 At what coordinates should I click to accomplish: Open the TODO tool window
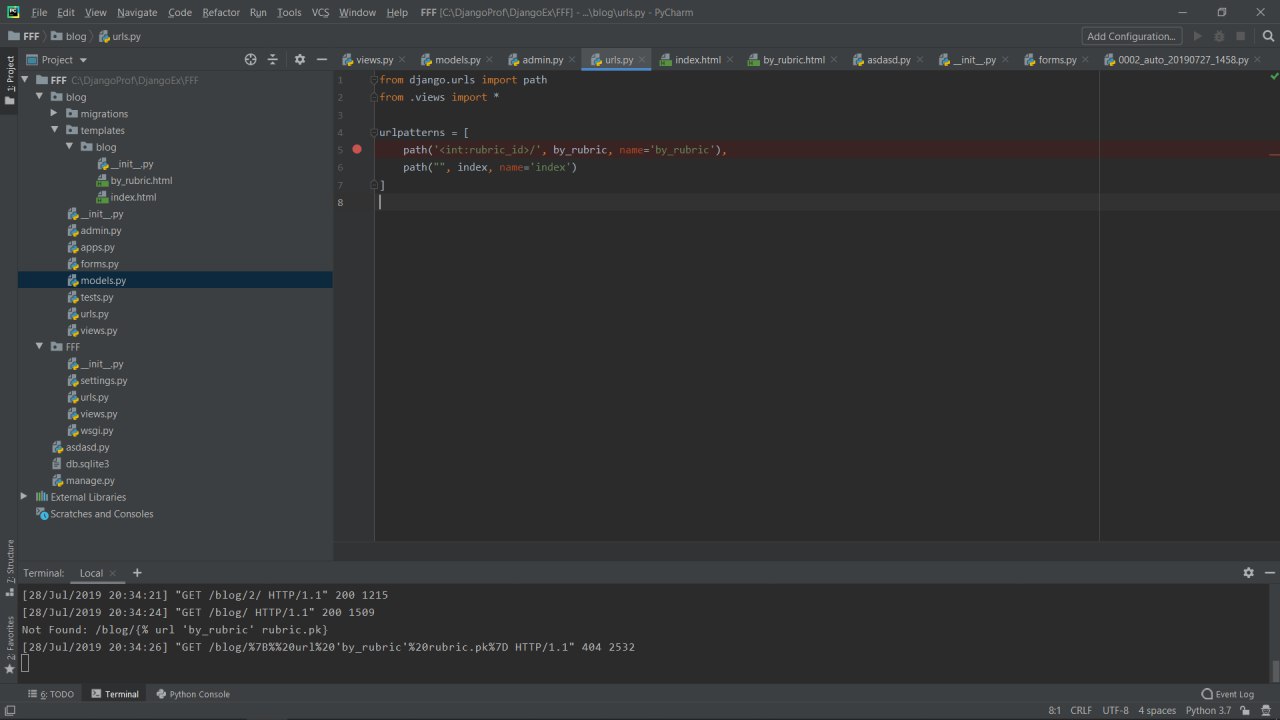pos(51,694)
